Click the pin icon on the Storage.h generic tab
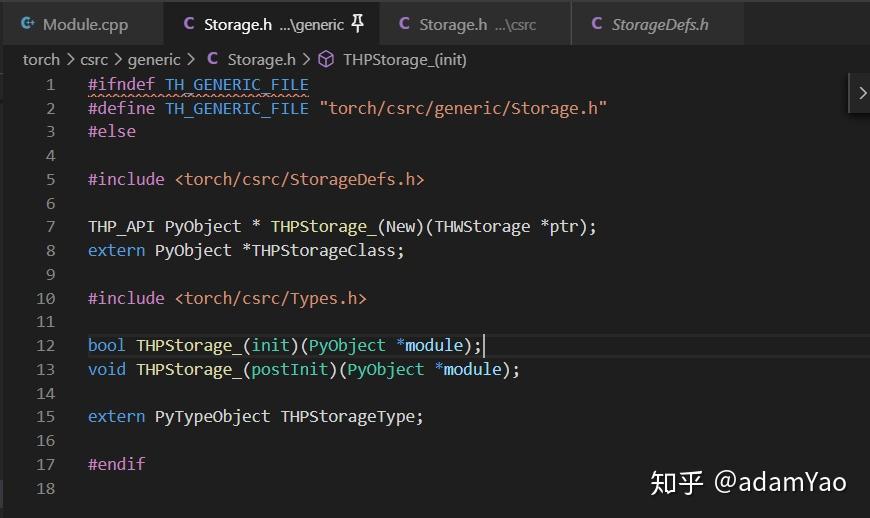 coord(358,23)
